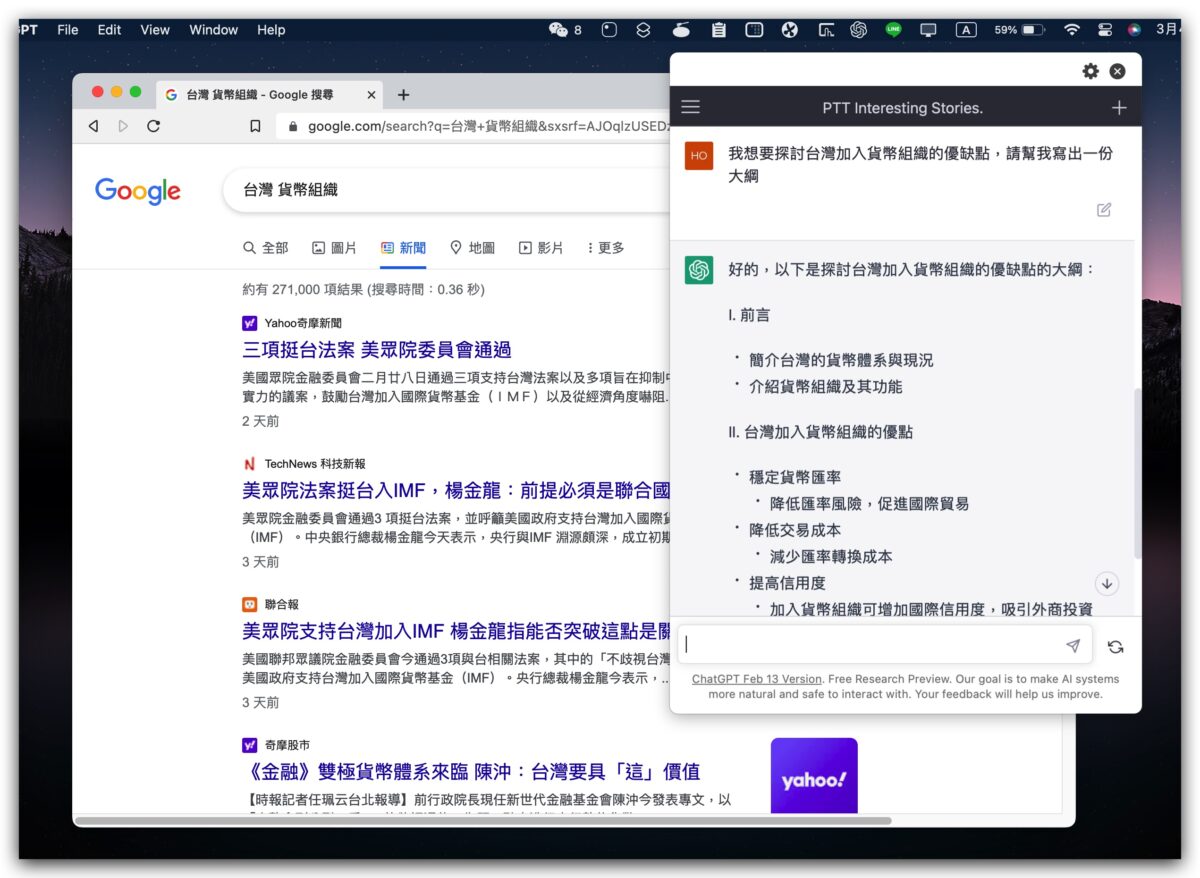Open Siri from the menu bar
Image resolution: width=1200 pixels, height=878 pixels.
(x=1134, y=30)
